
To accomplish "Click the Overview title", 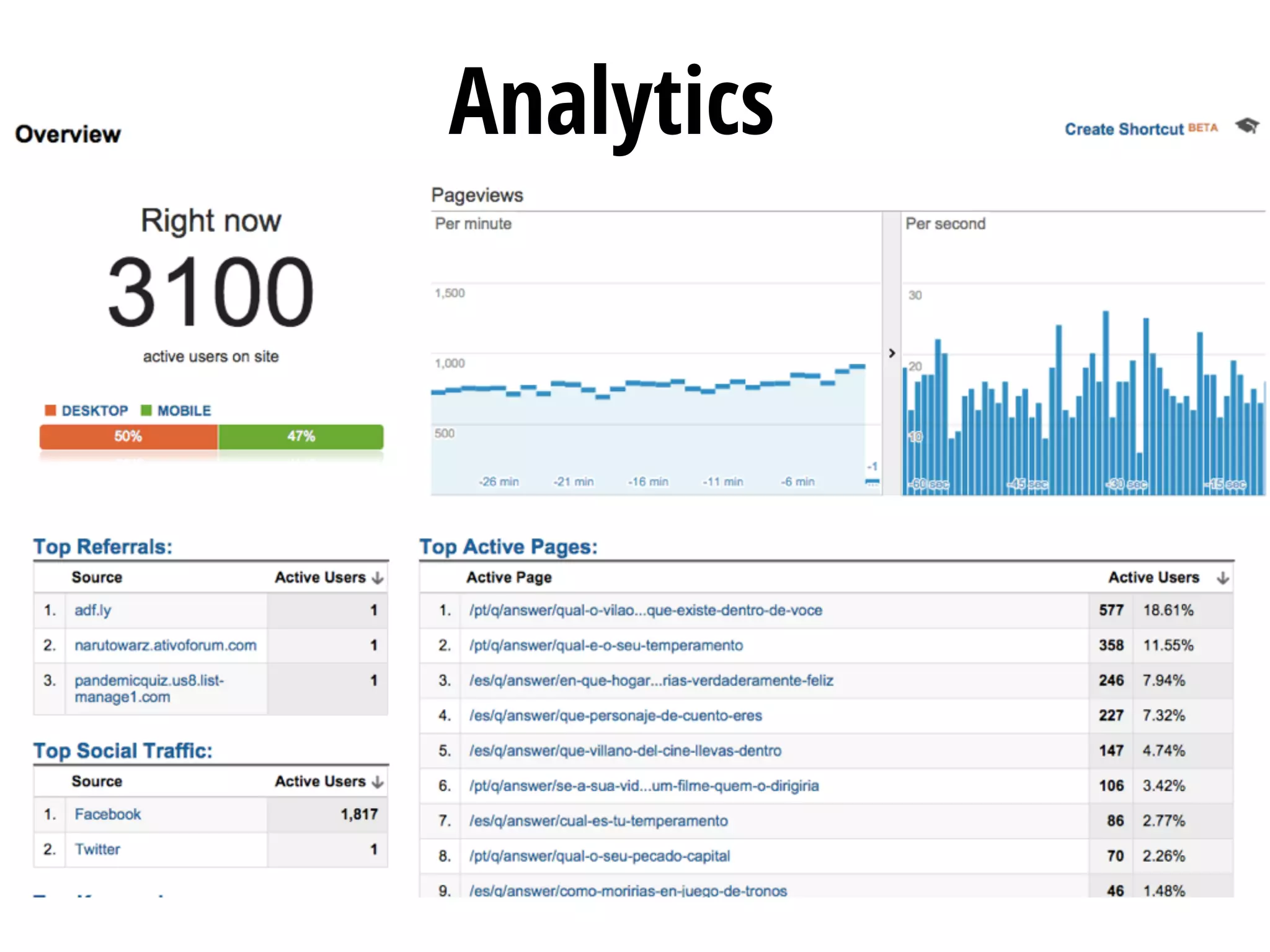I will (x=68, y=134).
